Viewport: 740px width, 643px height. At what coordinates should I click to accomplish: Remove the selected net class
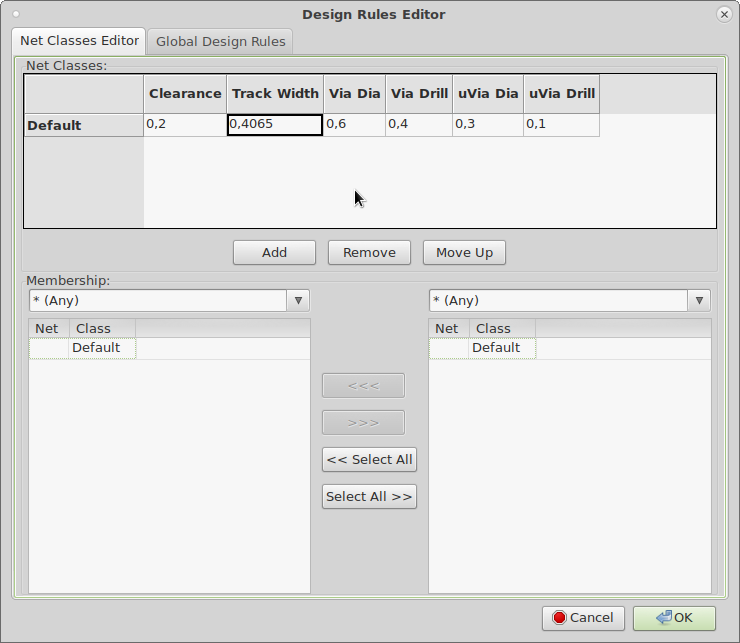click(x=369, y=253)
